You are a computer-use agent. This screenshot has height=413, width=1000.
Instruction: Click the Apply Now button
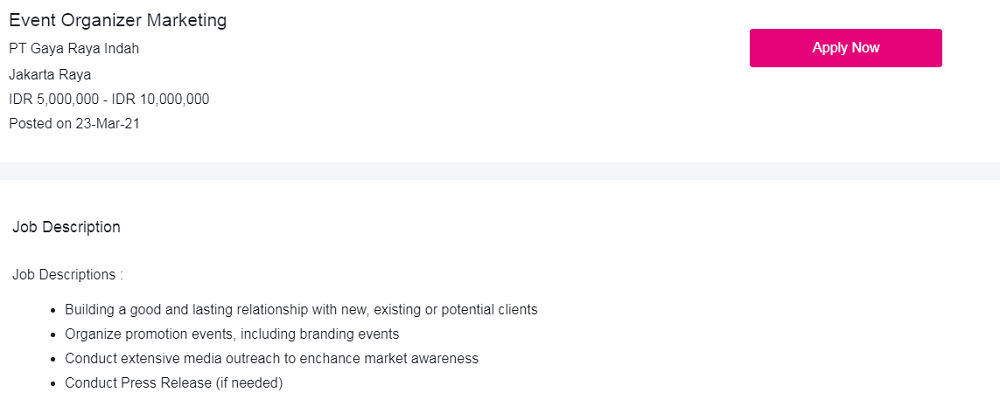point(845,48)
